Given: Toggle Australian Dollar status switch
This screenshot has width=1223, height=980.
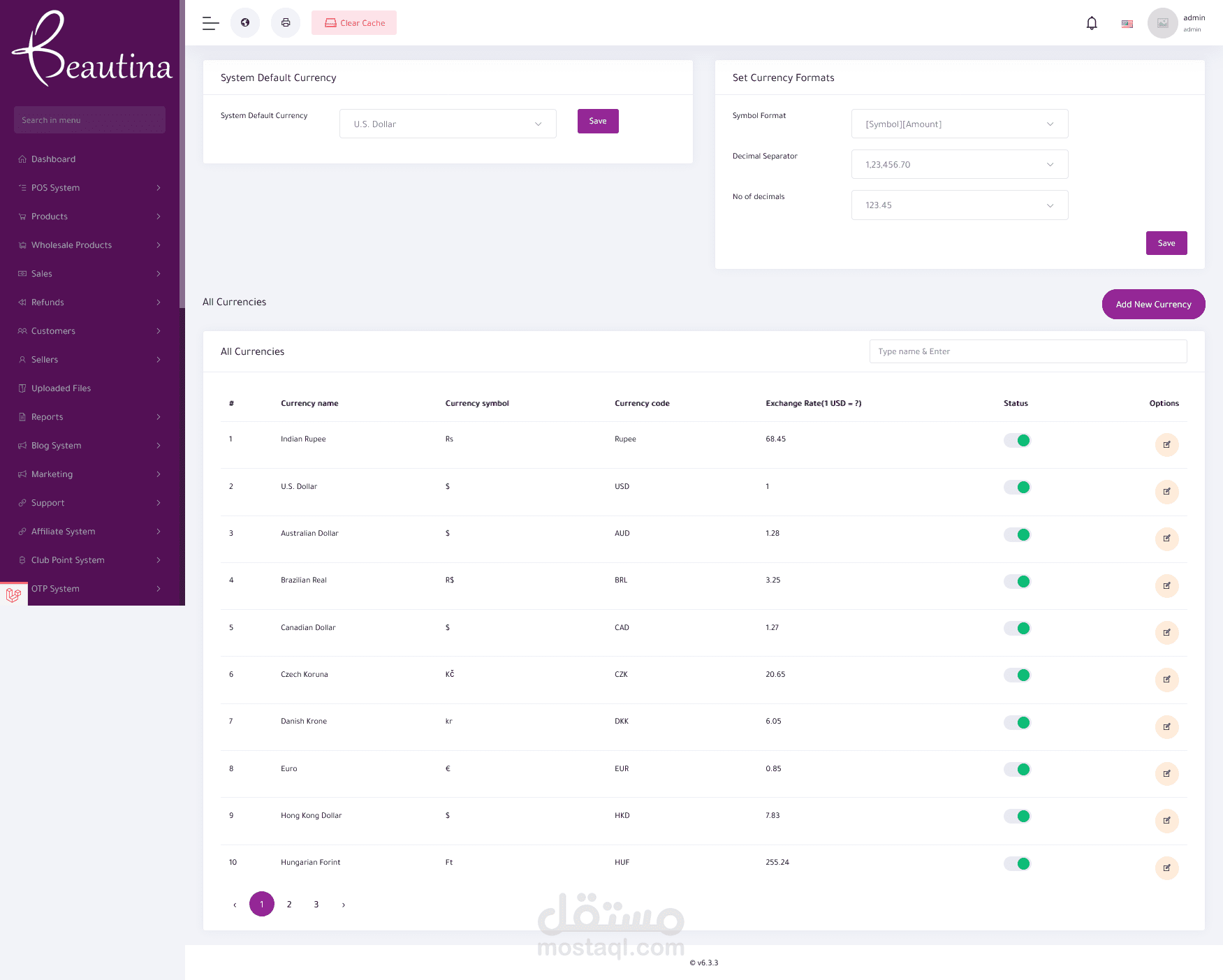Looking at the screenshot, I should coord(1017,534).
